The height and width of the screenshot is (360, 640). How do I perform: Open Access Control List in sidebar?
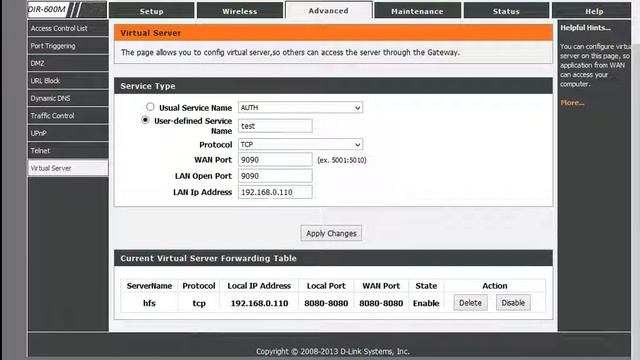pos(68,28)
